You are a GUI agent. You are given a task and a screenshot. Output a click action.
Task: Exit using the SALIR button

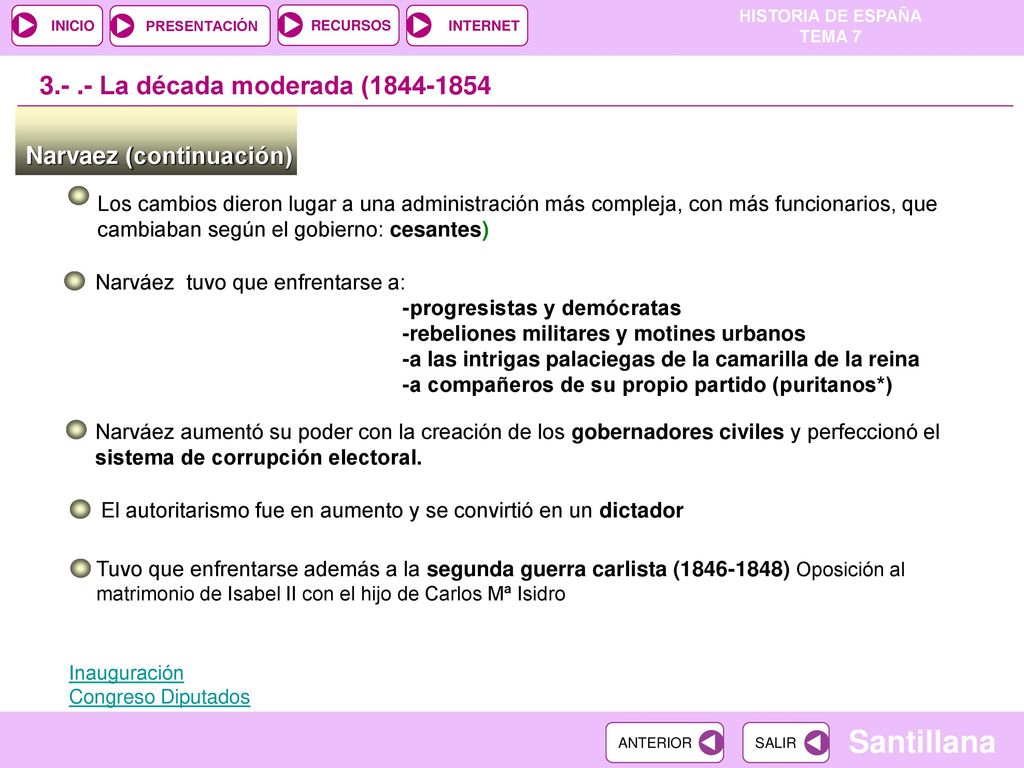(x=786, y=743)
